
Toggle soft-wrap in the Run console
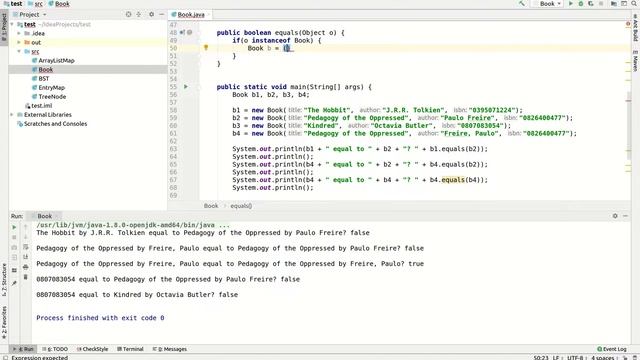coord(26,247)
